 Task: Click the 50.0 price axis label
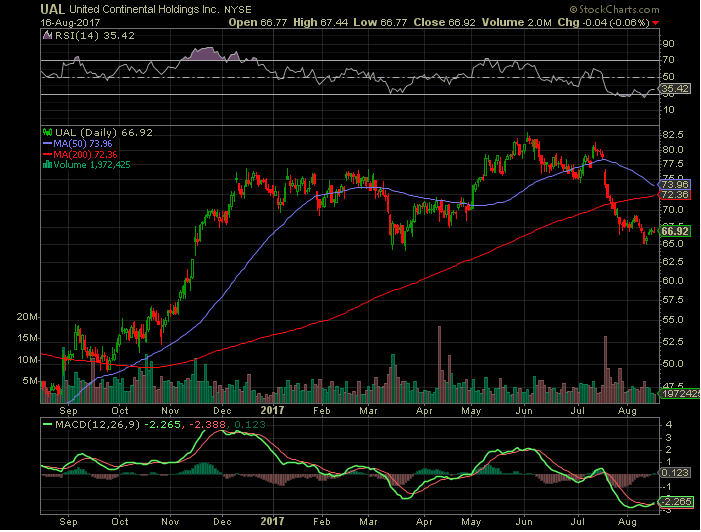pyautogui.click(x=673, y=364)
